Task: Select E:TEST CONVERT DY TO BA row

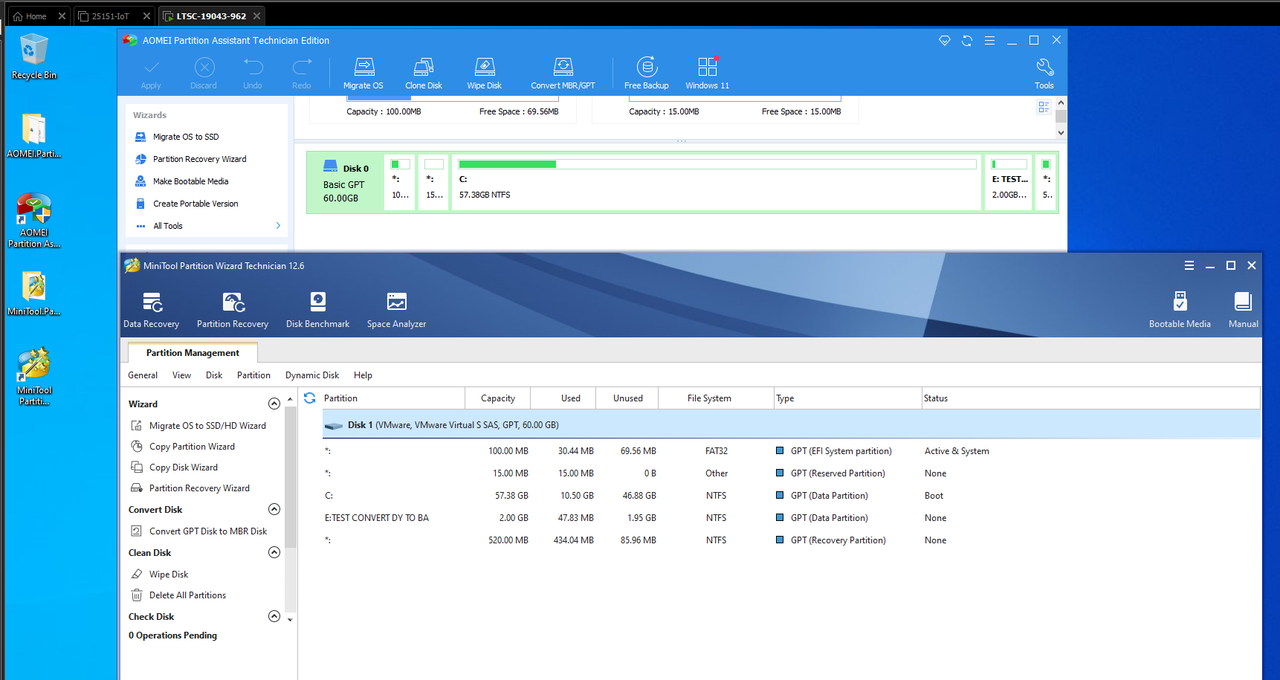Action: click(x=790, y=518)
